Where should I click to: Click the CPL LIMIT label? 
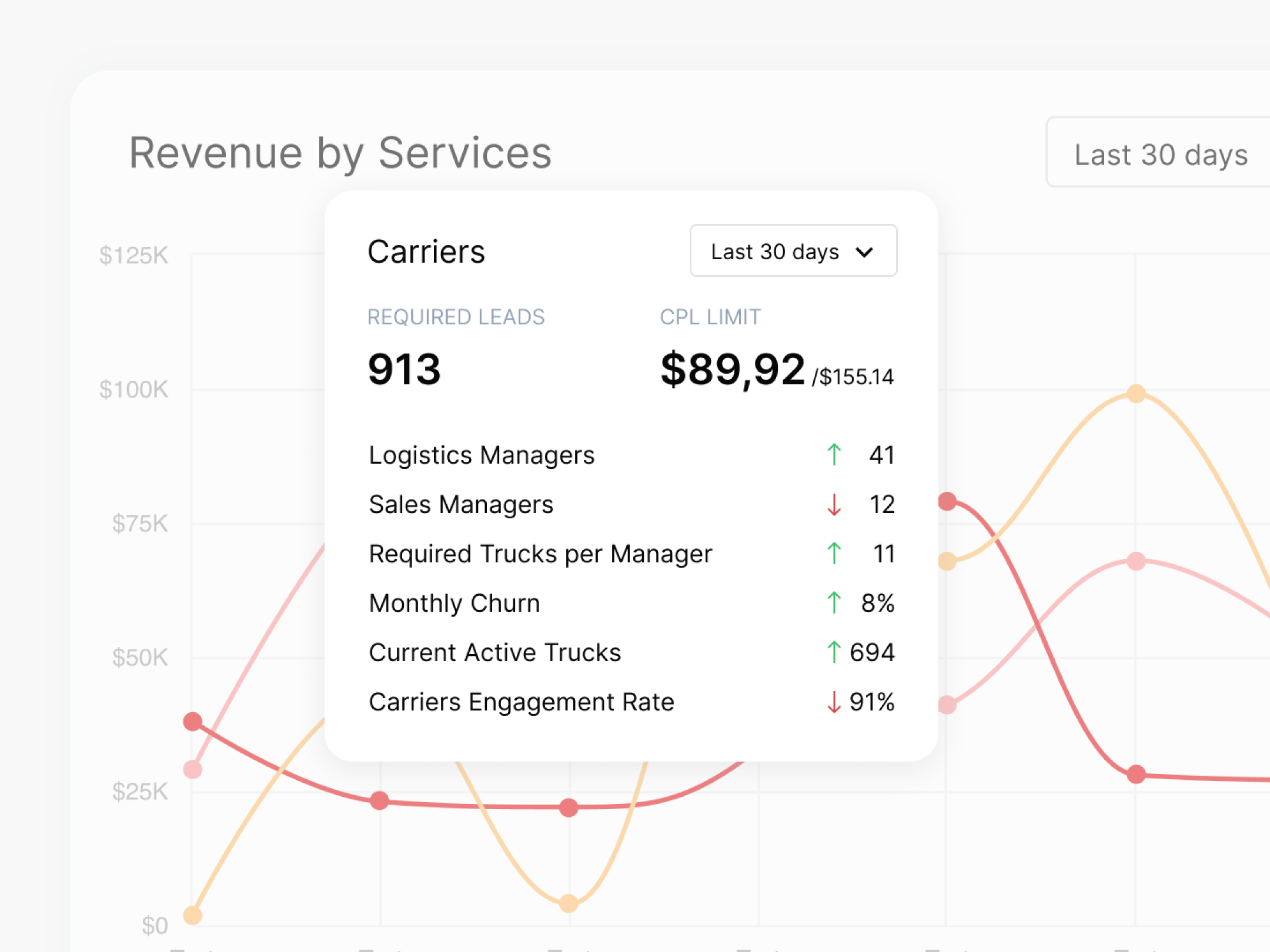pos(710,317)
